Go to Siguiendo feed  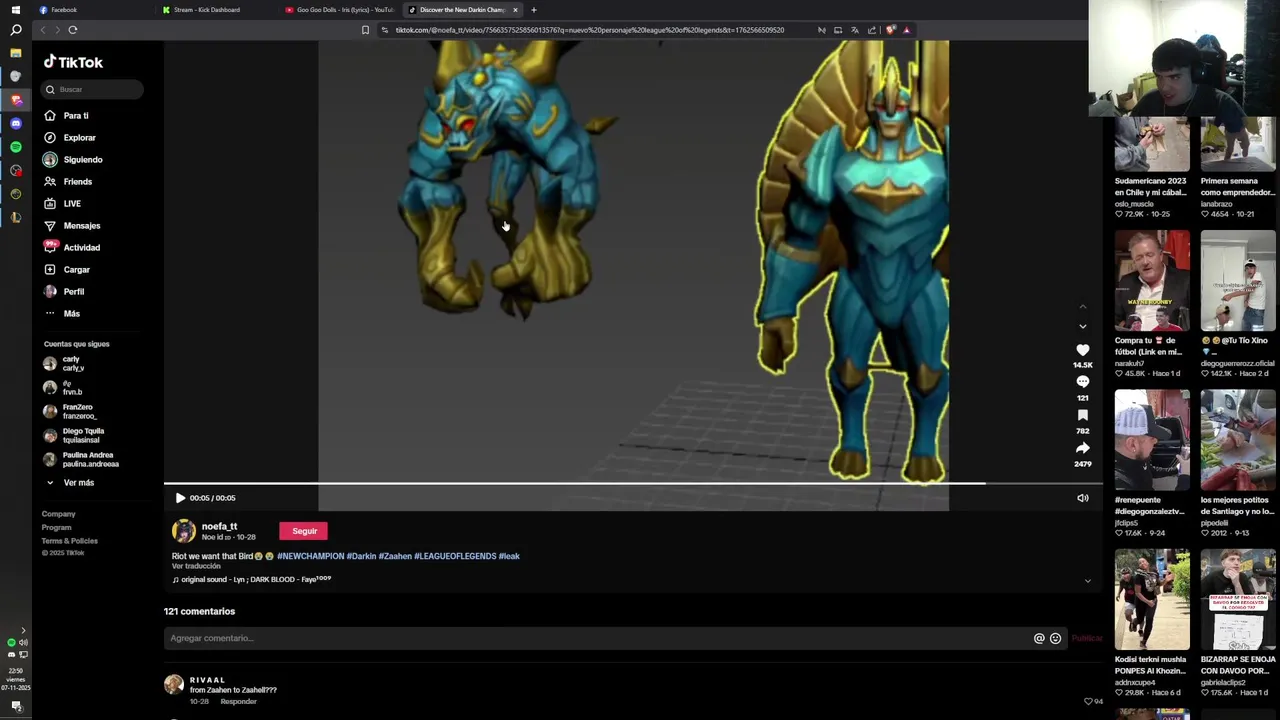[x=73, y=159]
